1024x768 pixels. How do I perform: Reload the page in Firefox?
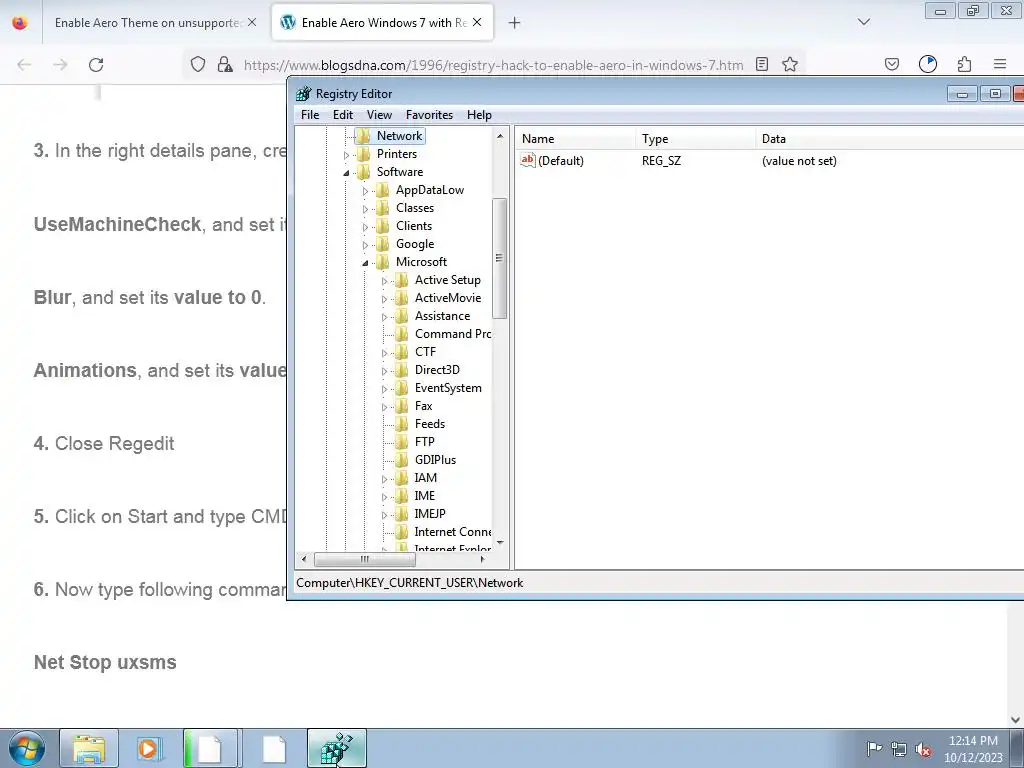[x=96, y=65]
